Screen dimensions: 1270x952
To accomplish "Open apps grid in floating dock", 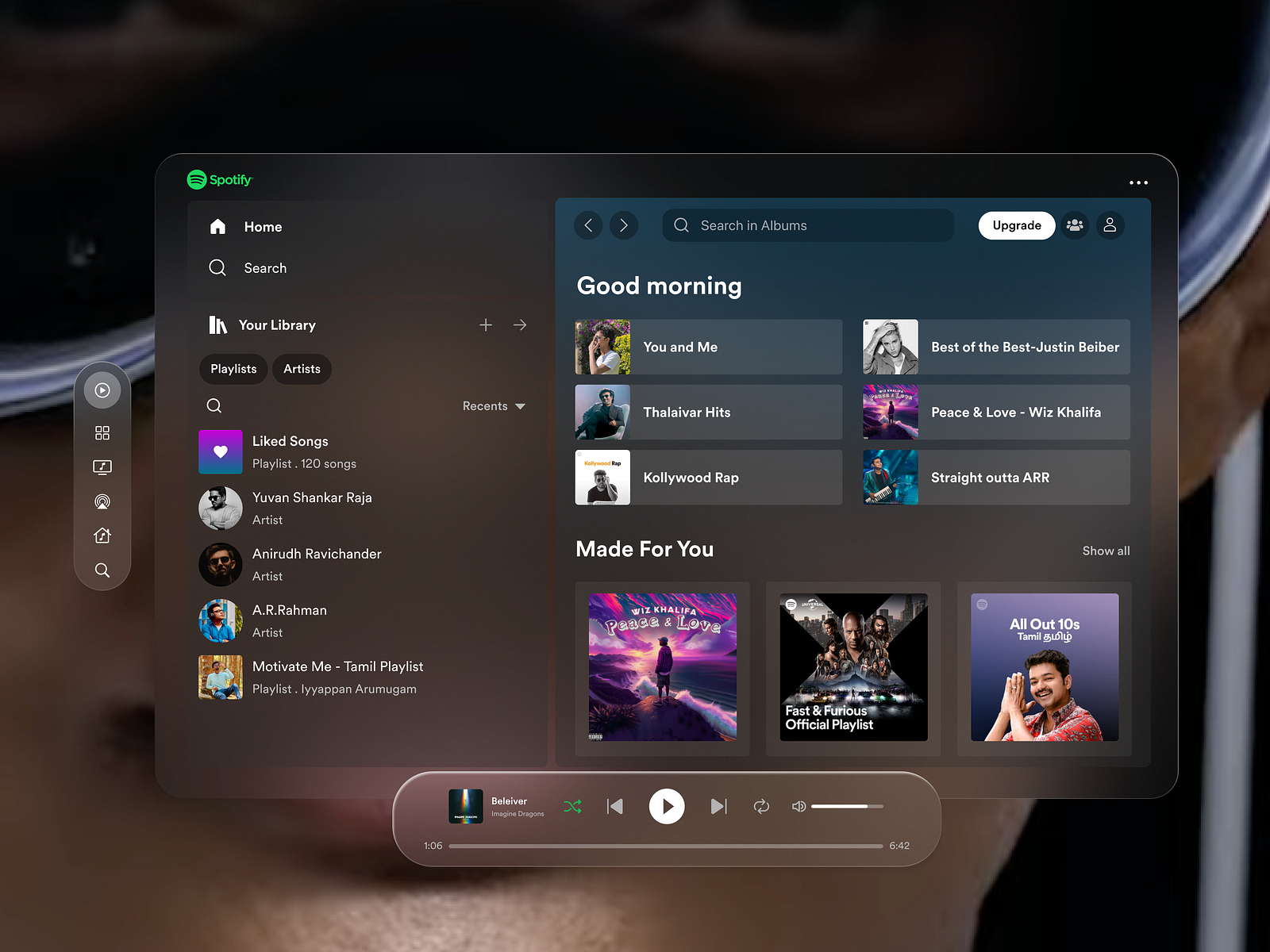I will pyautogui.click(x=102, y=433).
